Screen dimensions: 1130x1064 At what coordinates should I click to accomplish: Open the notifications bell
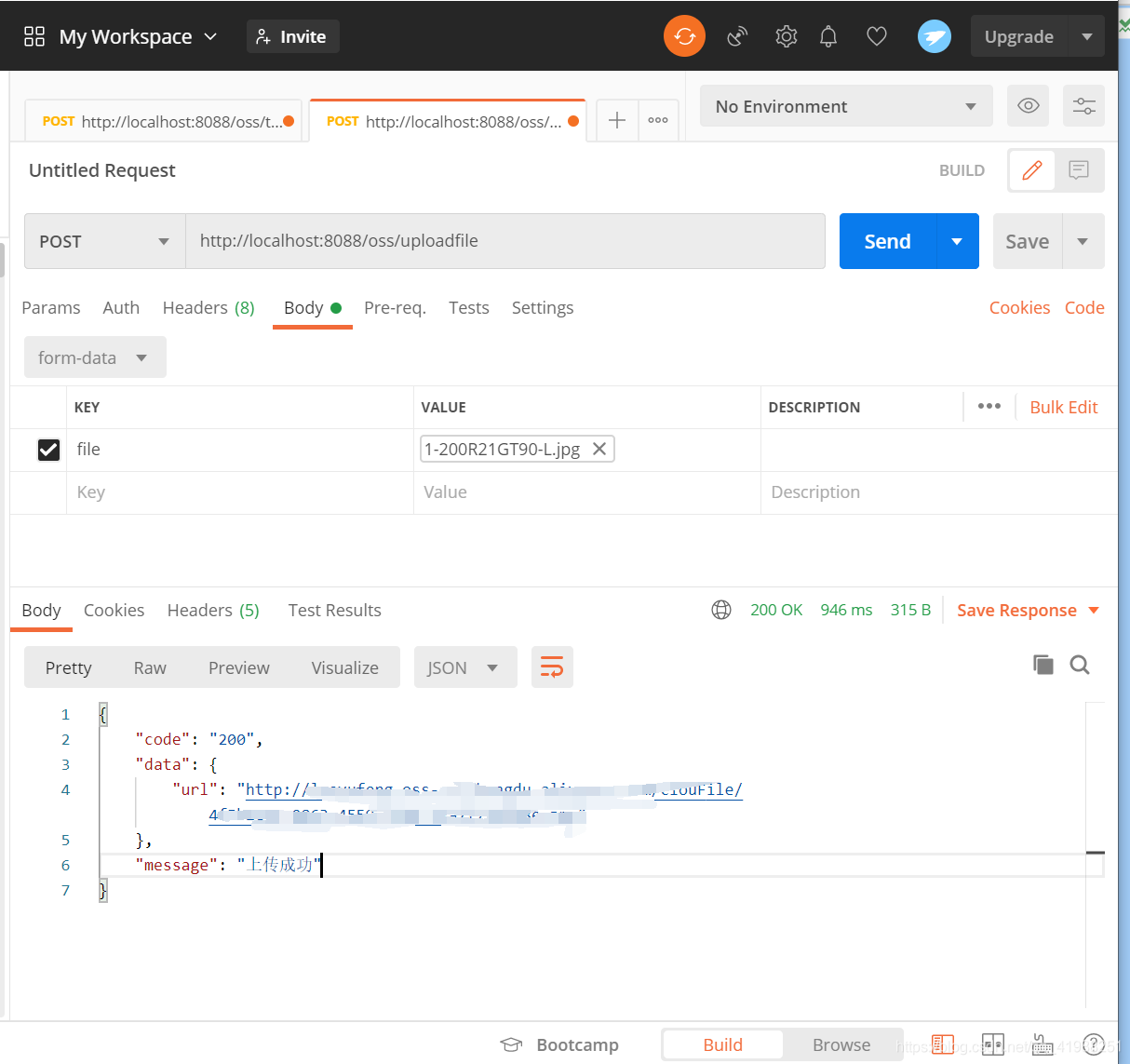click(x=828, y=36)
